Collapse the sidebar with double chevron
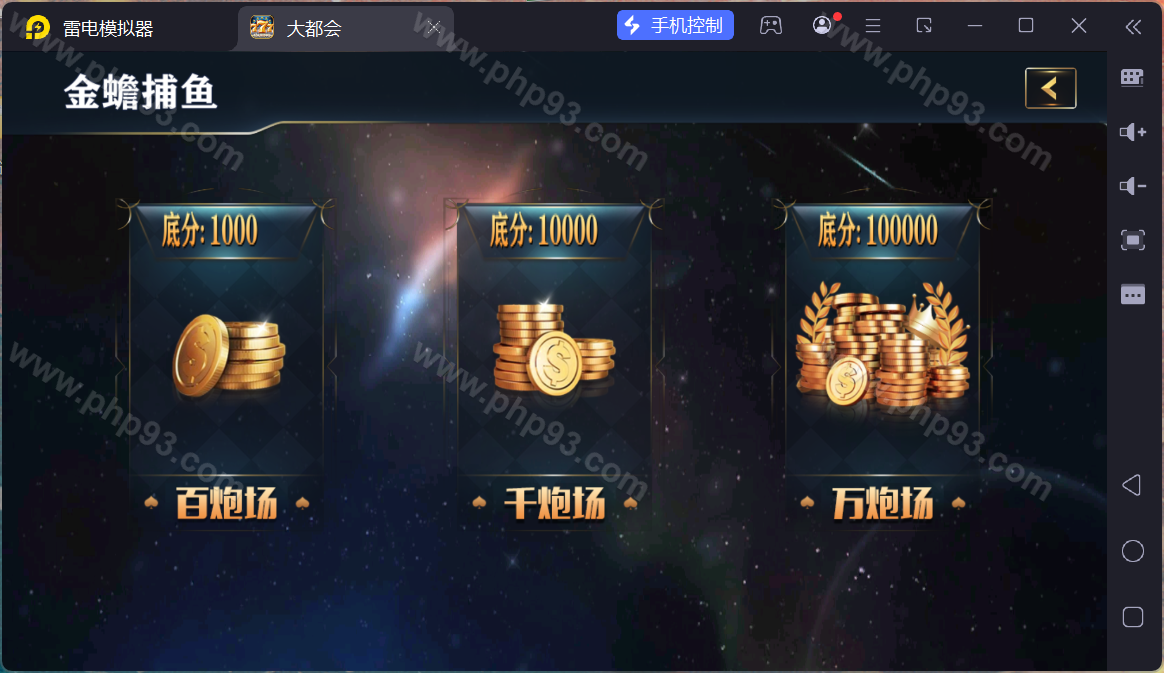The image size is (1164, 673). coord(1132,27)
